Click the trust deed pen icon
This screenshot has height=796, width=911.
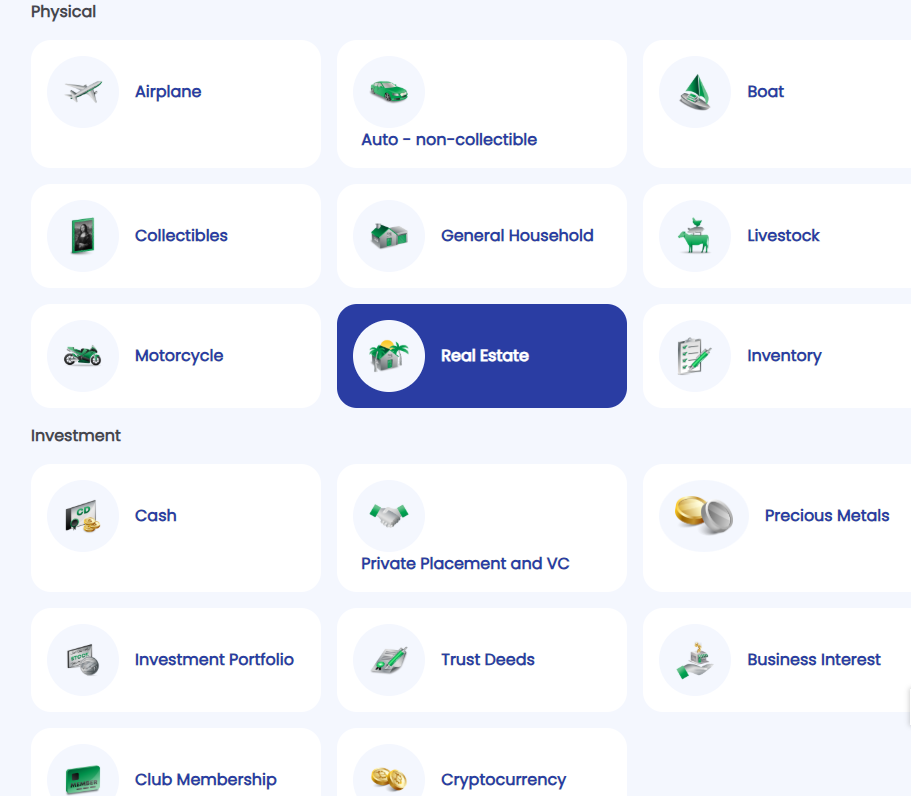(x=389, y=660)
